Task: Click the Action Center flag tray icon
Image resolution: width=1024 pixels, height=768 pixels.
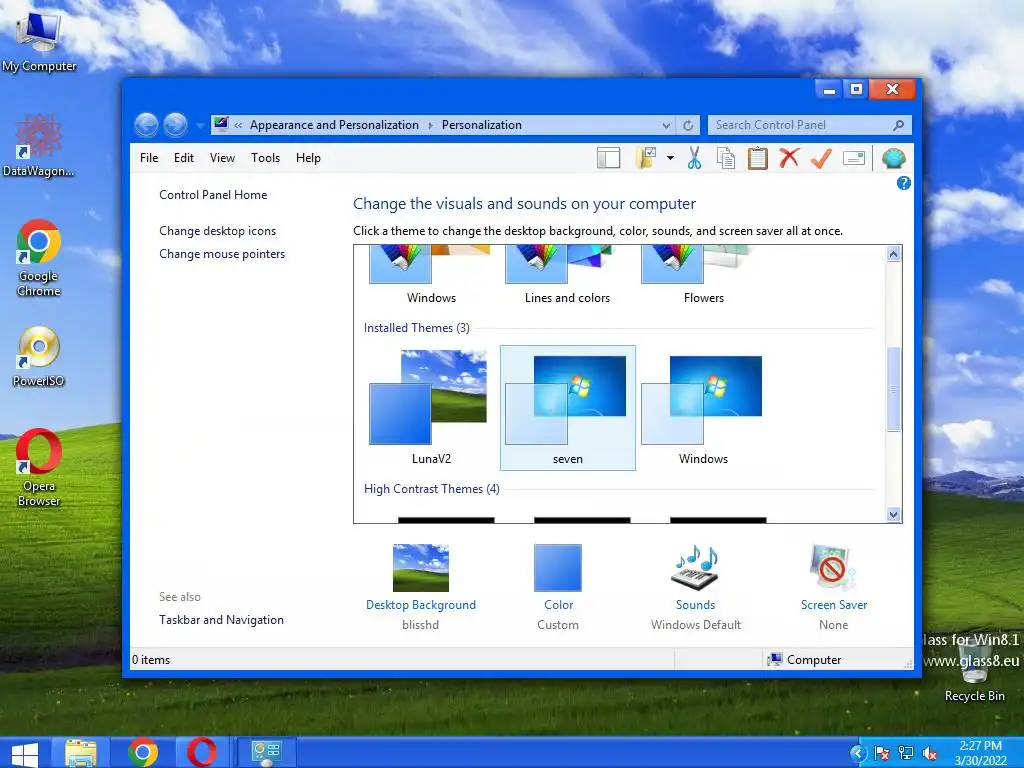Action: coord(882,754)
